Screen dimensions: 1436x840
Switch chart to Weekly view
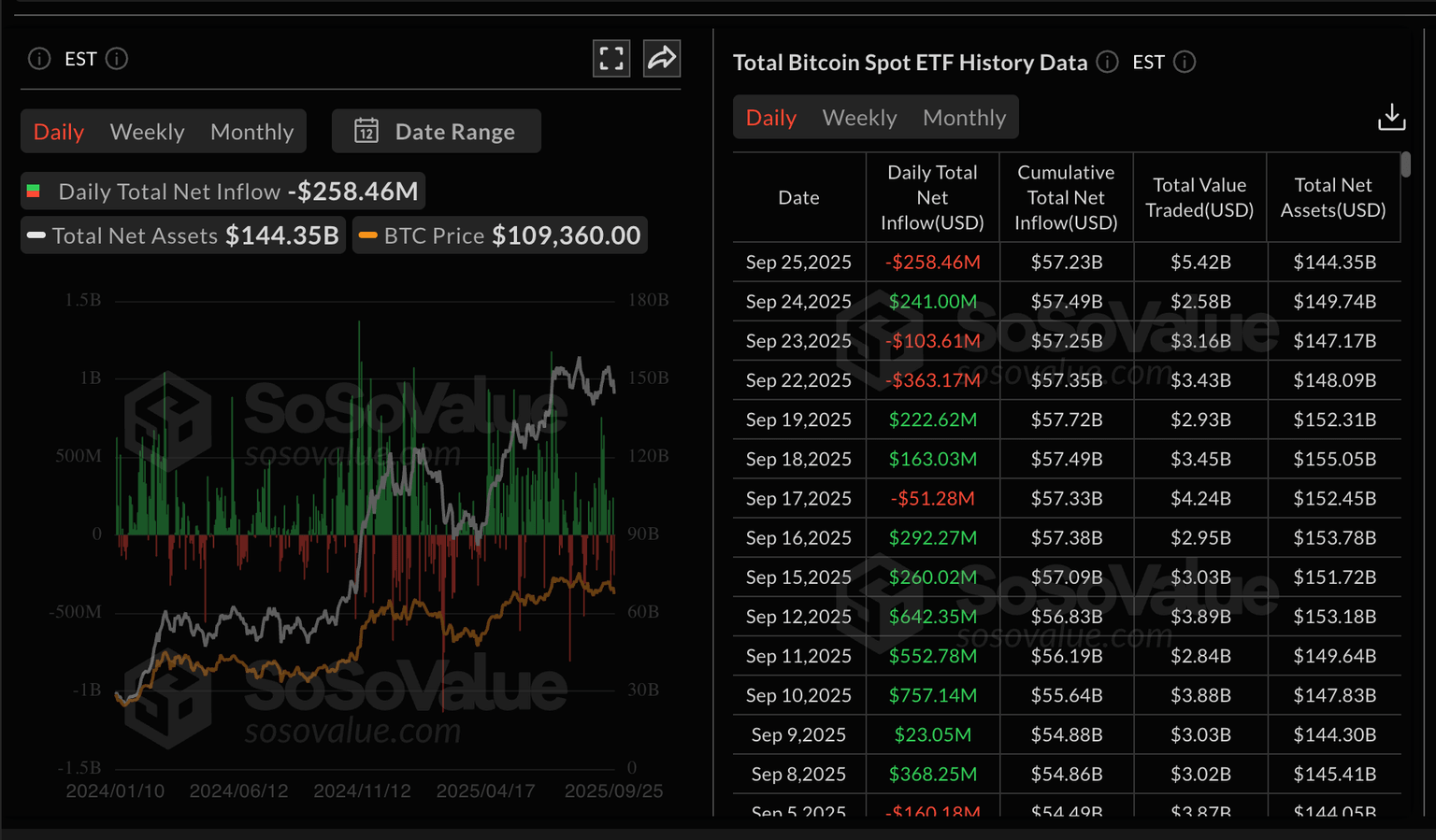click(x=147, y=132)
